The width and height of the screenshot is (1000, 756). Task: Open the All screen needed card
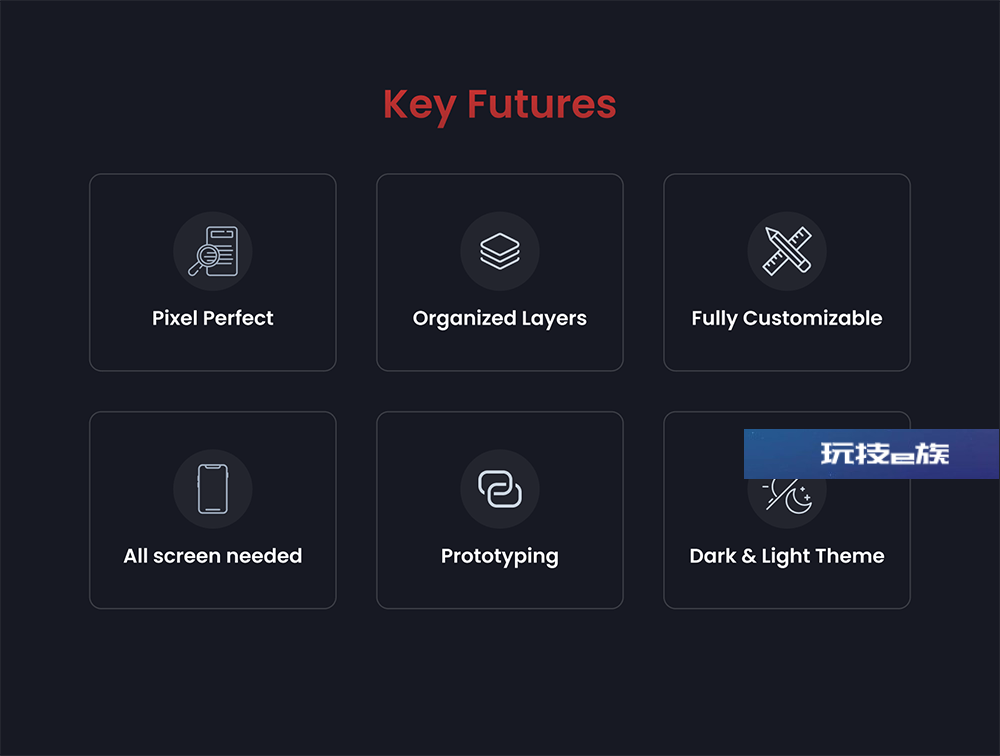(213, 510)
